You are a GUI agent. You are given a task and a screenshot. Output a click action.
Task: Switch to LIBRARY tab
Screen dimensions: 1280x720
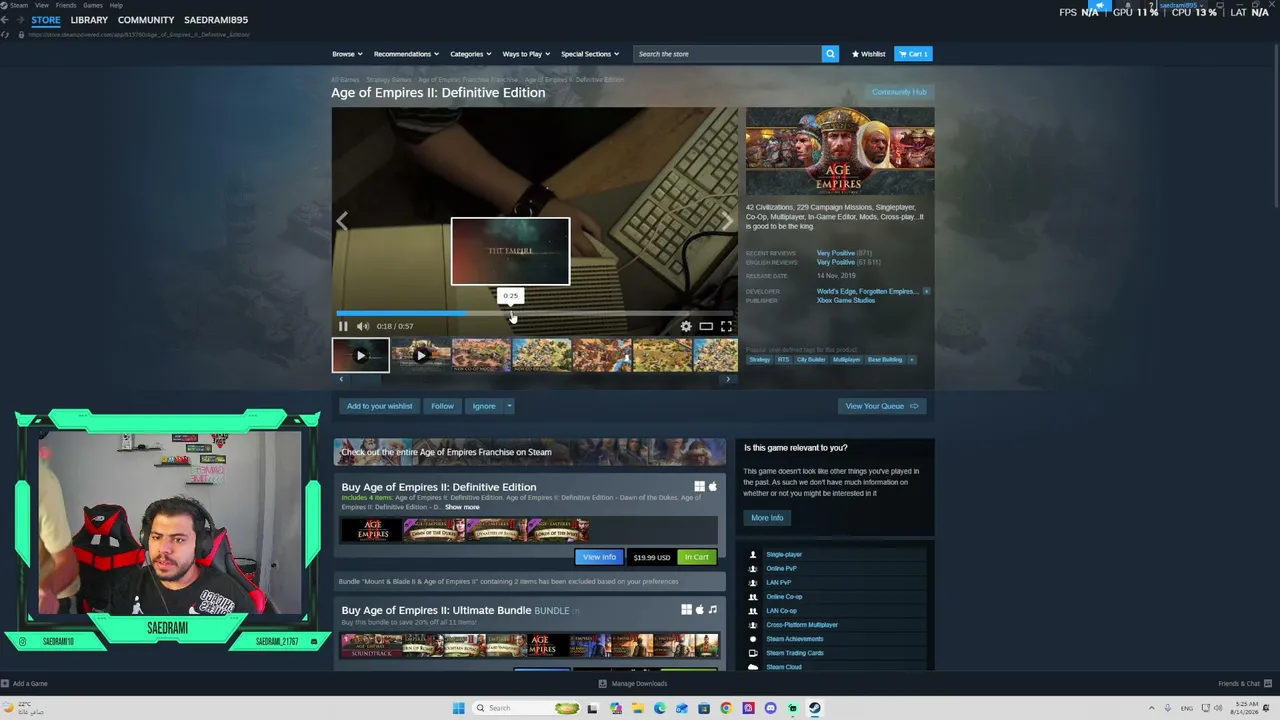pyautogui.click(x=89, y=20)
